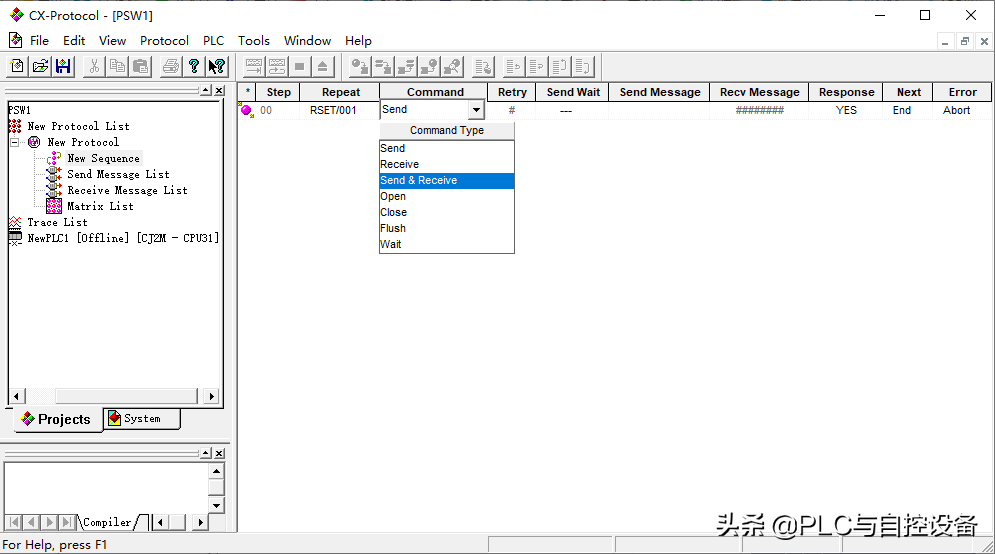Click the About question mark icon
This screenshot has width=995, height=554.
click(x=194, y=67)
